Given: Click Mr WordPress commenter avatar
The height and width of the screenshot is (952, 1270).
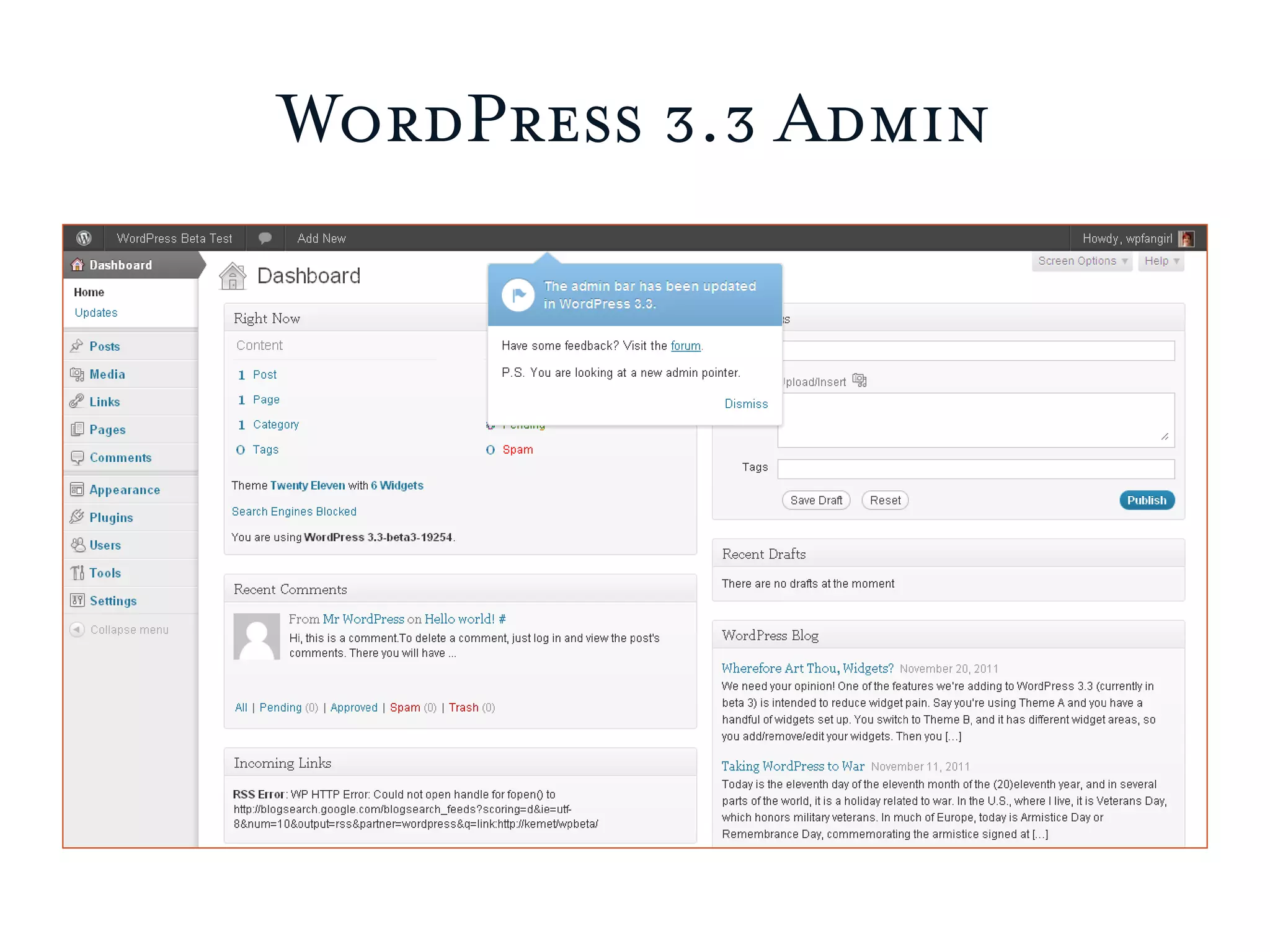Looking at the screenshot, I should point(257,637).
